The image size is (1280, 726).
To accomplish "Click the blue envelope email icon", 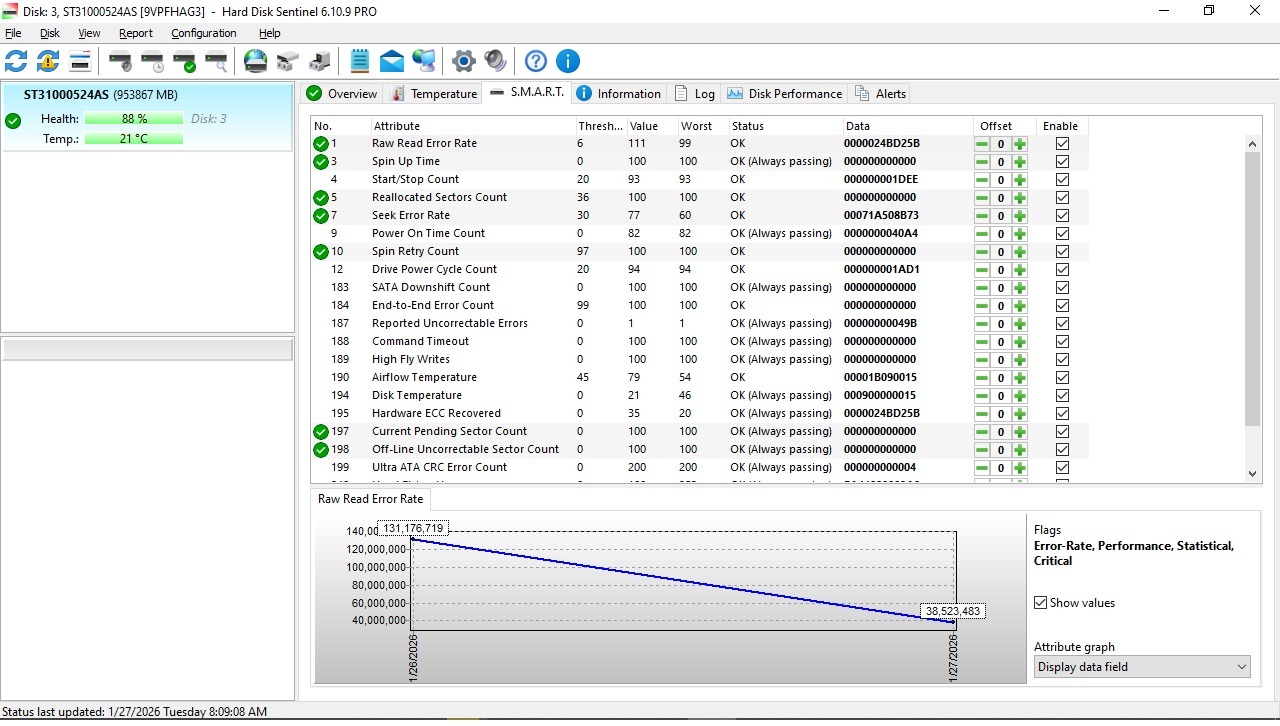I will coord(392,61).
